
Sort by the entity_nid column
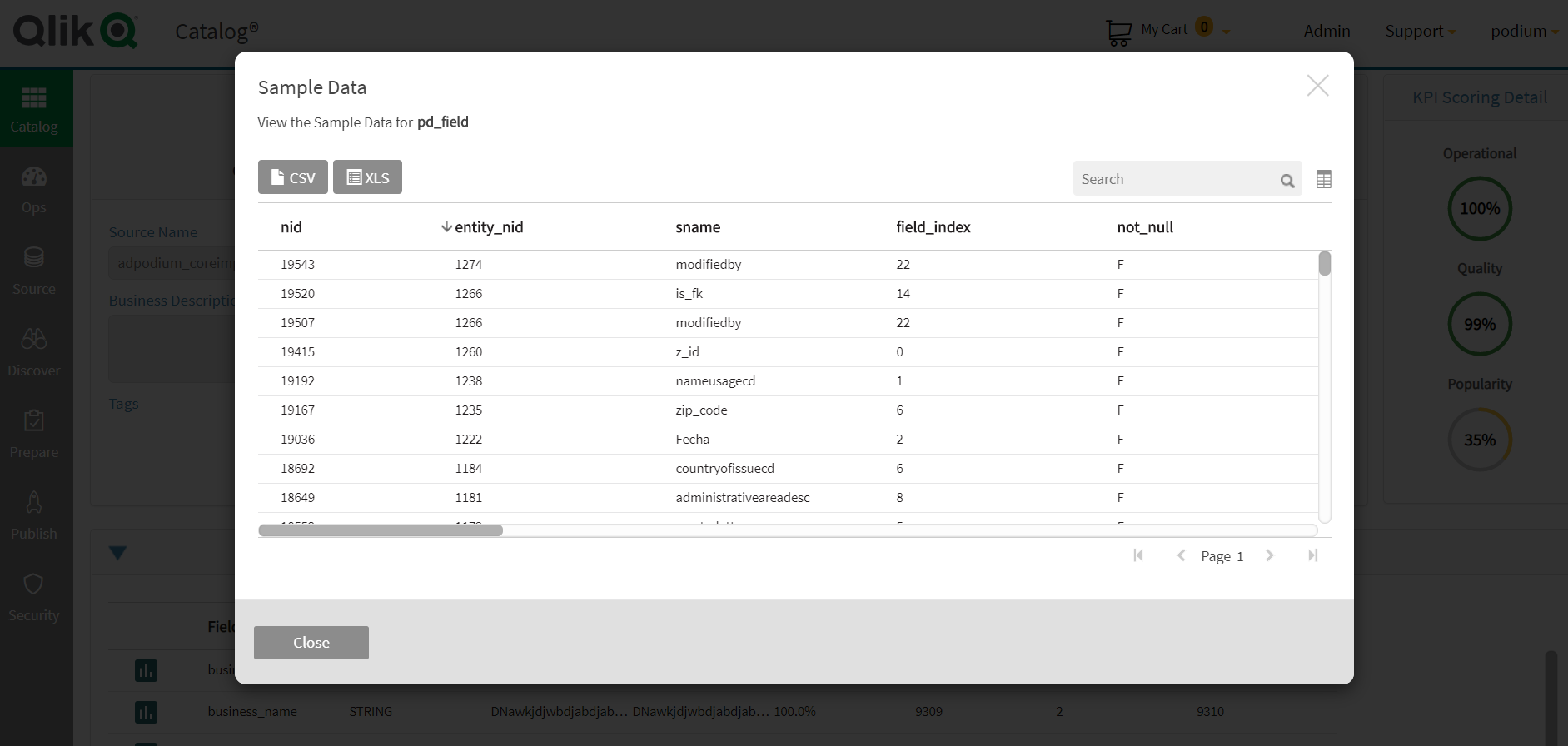tap(488, 227)
